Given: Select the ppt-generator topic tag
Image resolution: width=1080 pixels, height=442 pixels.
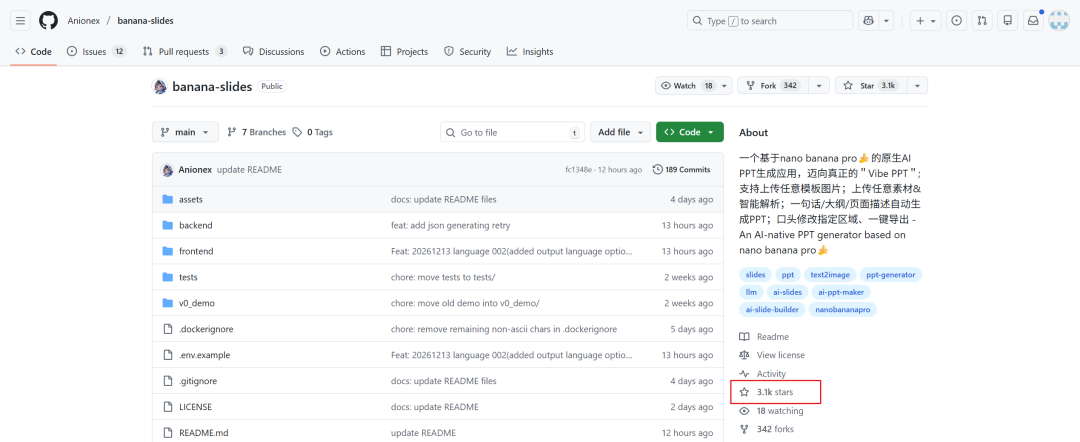Looking at the screenshot, I should [x=891, y=275].
